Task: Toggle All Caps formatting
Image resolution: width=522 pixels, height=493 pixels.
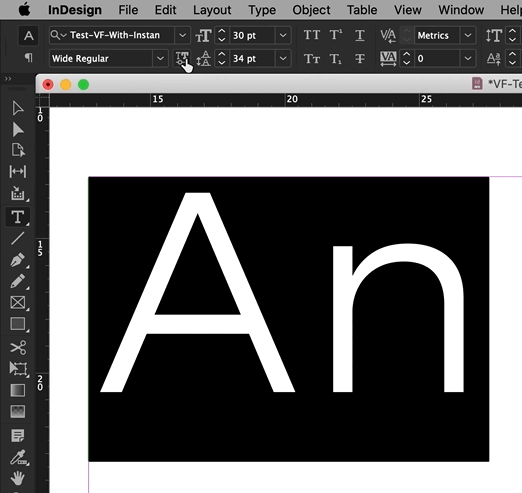Action: pos(312,35)
